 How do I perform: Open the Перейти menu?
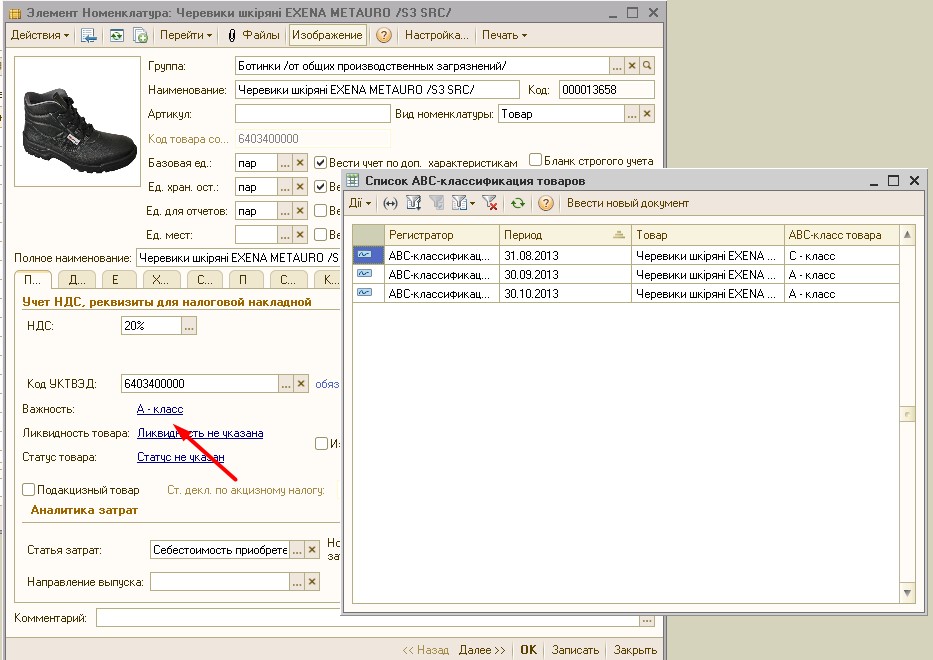pos(187,35)
